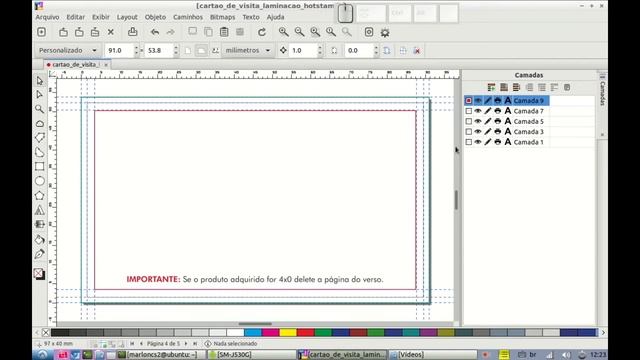This screenshot has height=360, width=640.
Task: Click the volume icon in system tray
Action: click(565, 355)
